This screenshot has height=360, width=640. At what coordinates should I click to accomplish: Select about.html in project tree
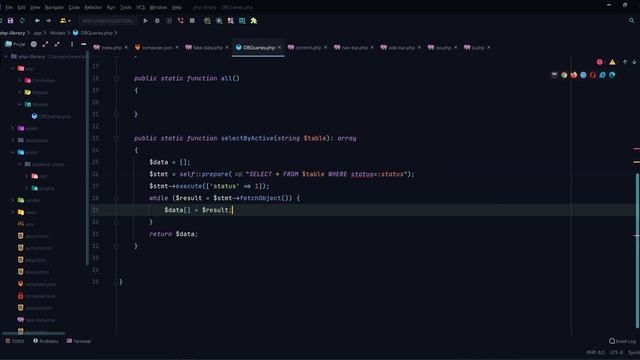(x=33, y=236)
